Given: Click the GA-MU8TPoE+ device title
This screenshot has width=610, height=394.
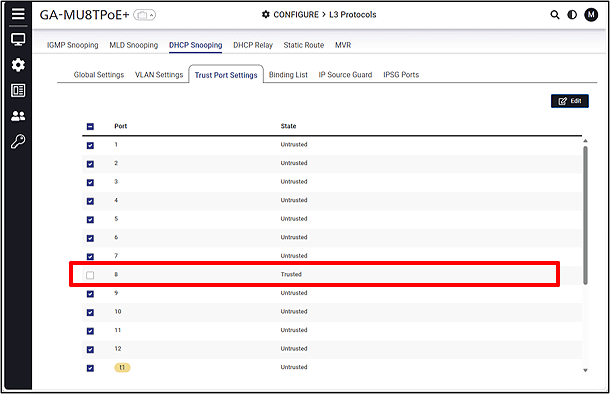Looking at the screenshot, I should coord(84,15).
